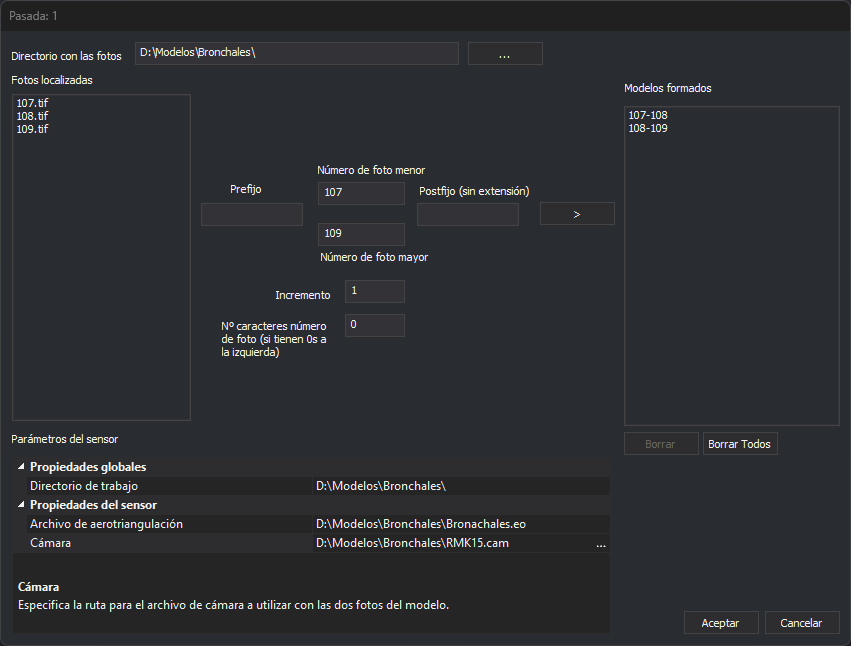Screen dimensions: 851x646
Task: Select 108.tif in located photos list
Action: coord(33,116)
